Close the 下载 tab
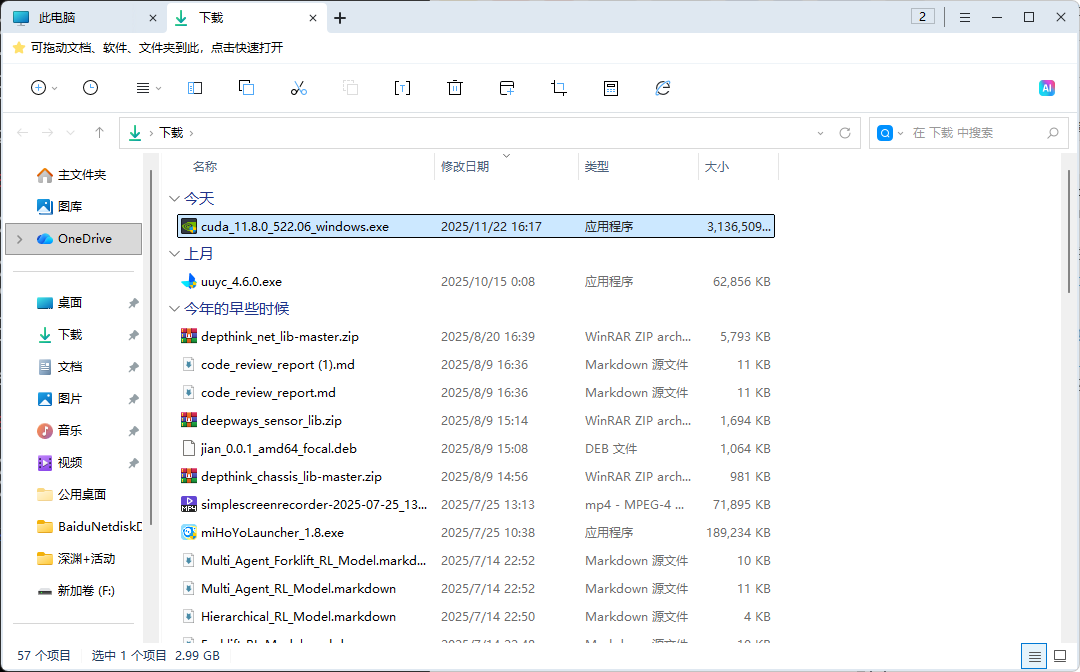 pyautogui.click(x=313, y=18)
